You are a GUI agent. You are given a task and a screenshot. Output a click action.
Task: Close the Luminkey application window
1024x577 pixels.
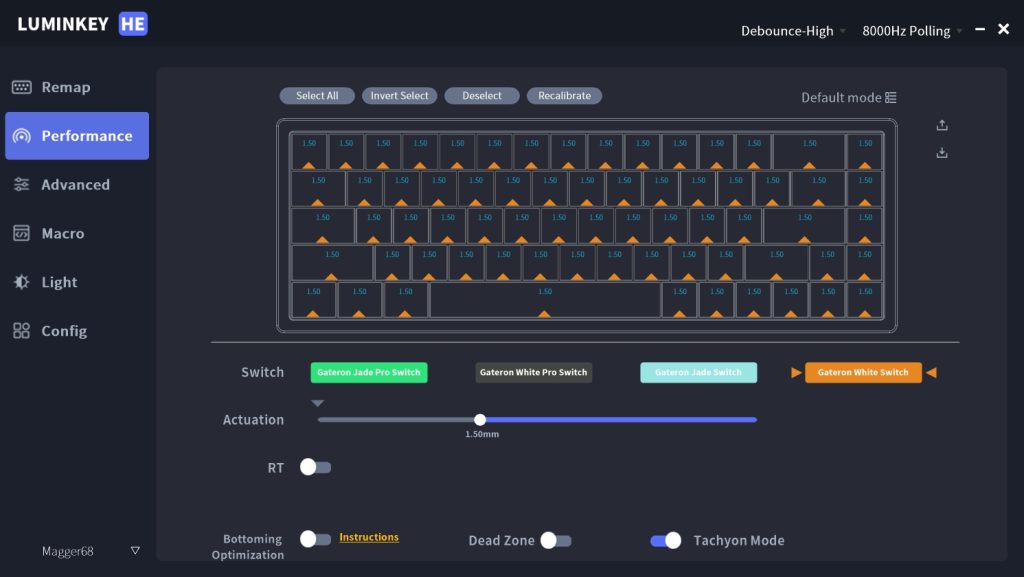(x=1004, y=29)
